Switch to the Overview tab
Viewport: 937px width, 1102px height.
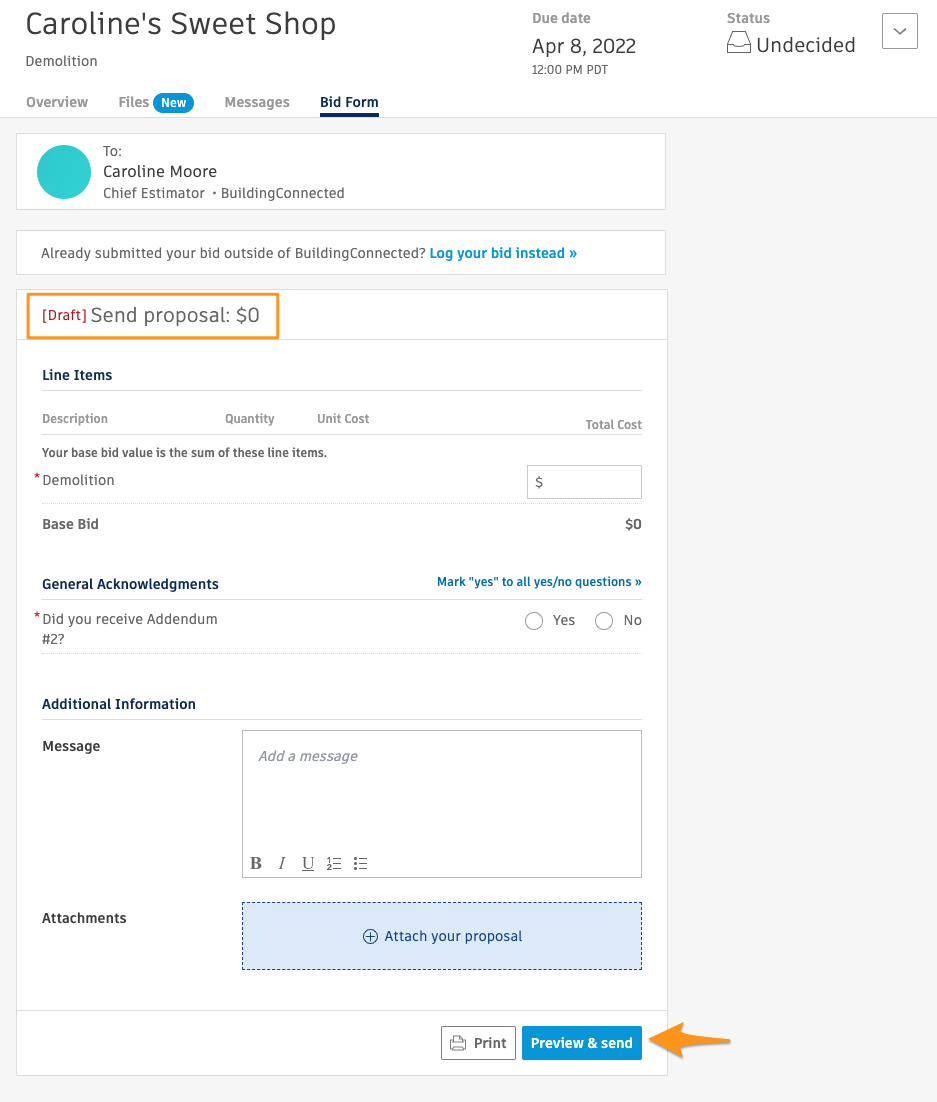57,102
